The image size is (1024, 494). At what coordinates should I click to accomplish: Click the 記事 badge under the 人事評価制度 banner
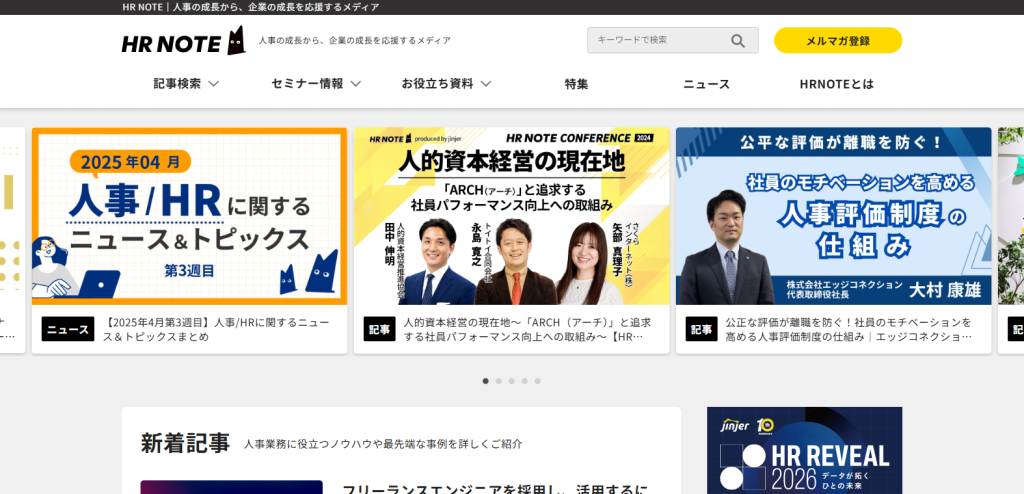[x=701, y=329]
